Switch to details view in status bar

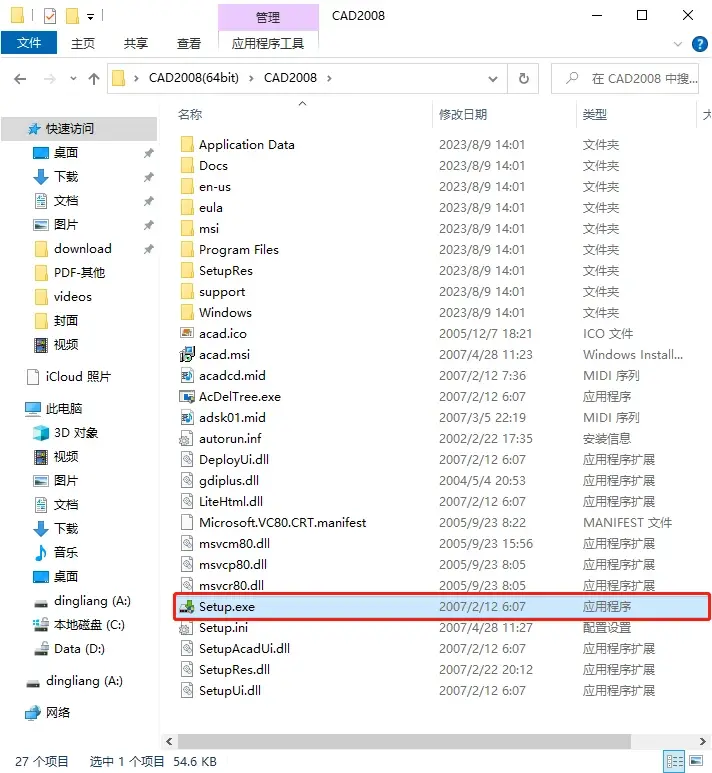pyautogui.click(x=674, y=761)
